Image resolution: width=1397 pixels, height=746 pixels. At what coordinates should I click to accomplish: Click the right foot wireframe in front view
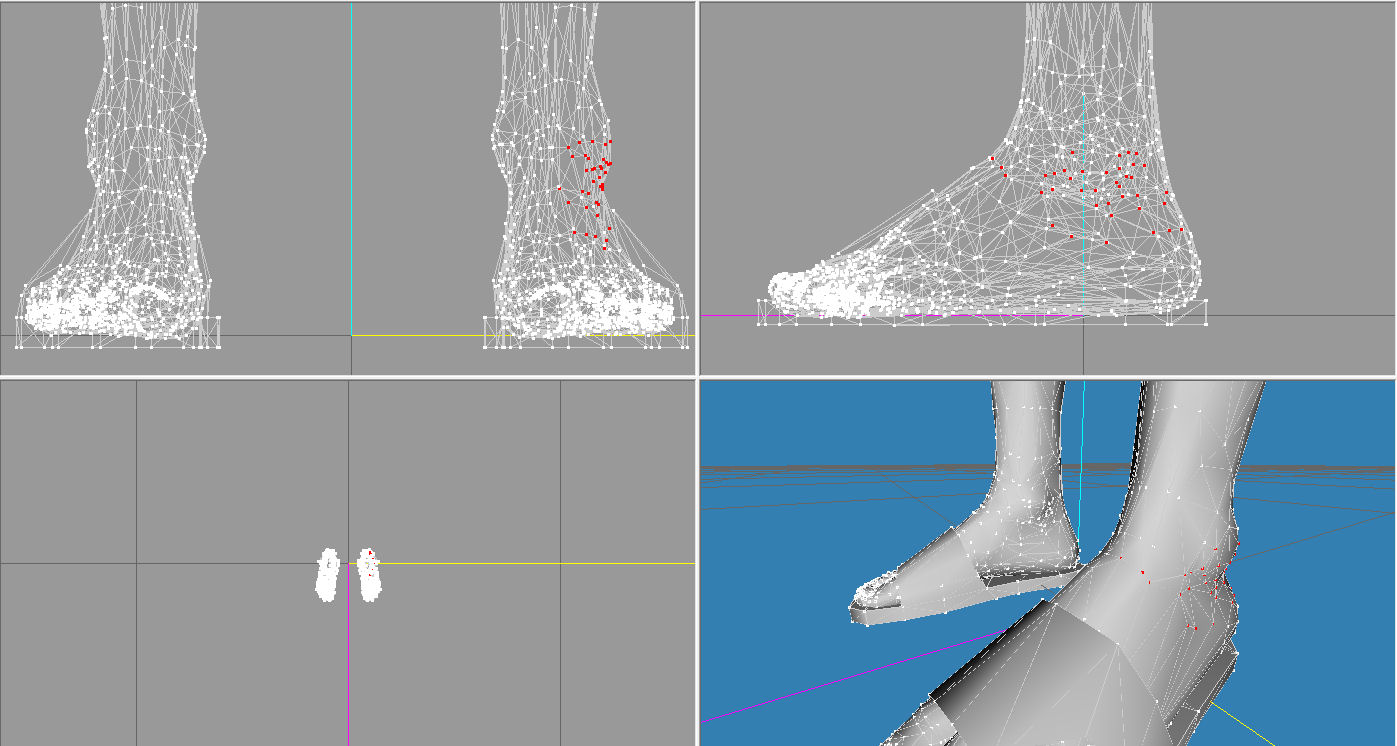588,175
